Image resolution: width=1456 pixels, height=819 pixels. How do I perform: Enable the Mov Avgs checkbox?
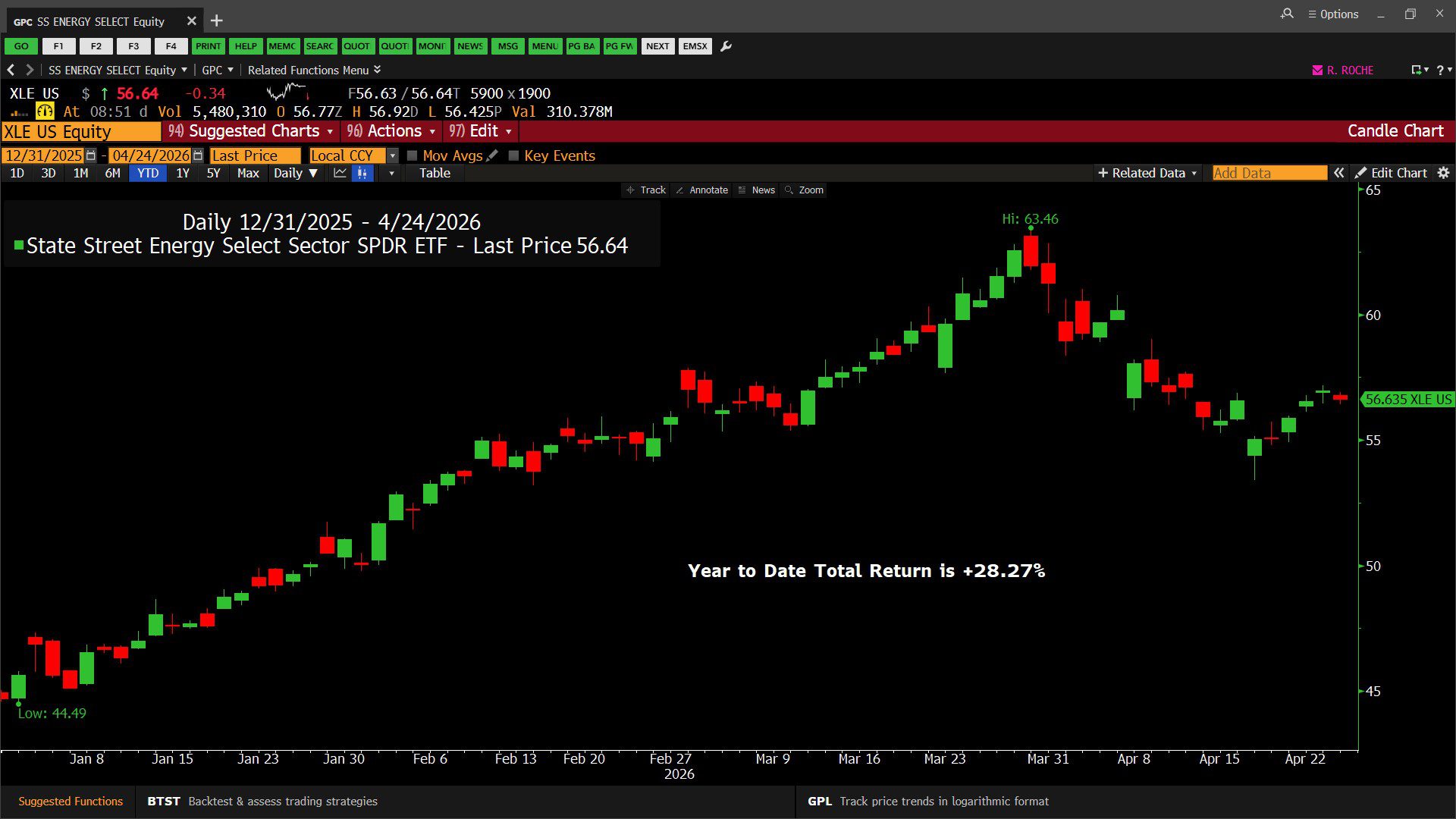[x=413, y=155]
